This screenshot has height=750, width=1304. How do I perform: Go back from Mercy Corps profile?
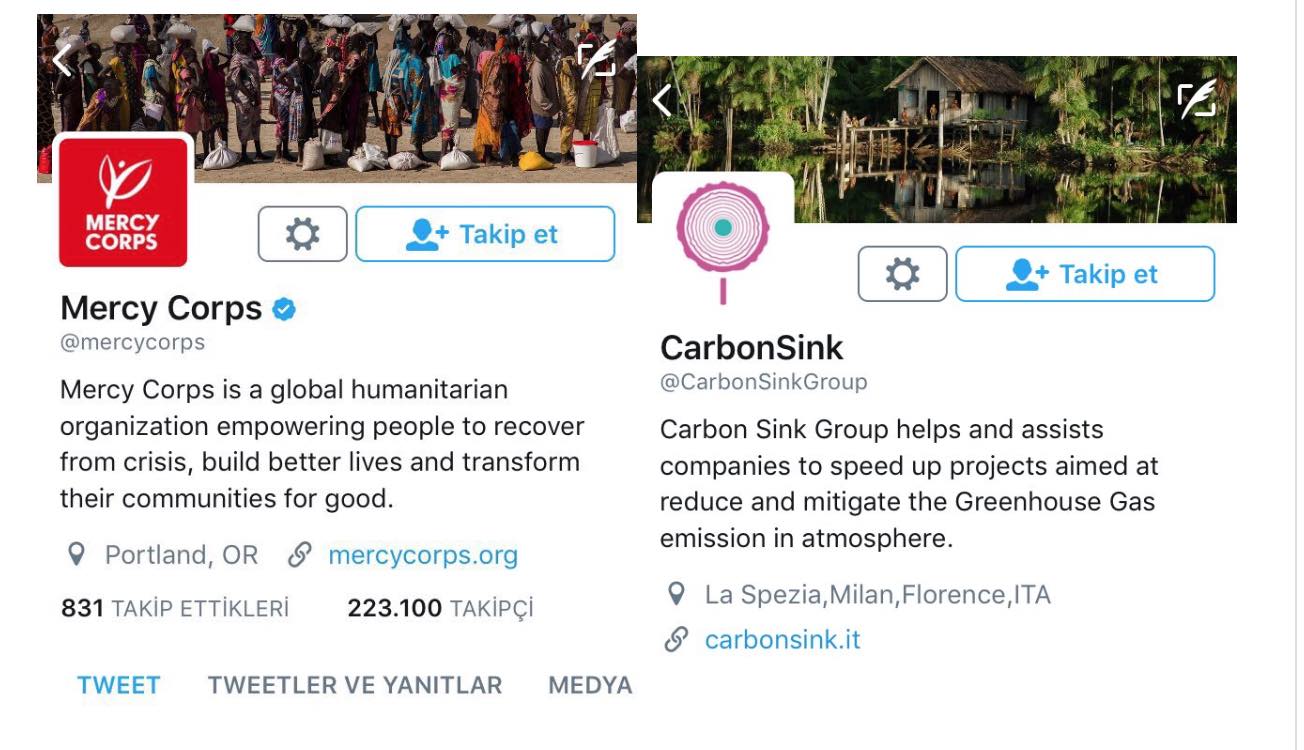click(63, 60)
